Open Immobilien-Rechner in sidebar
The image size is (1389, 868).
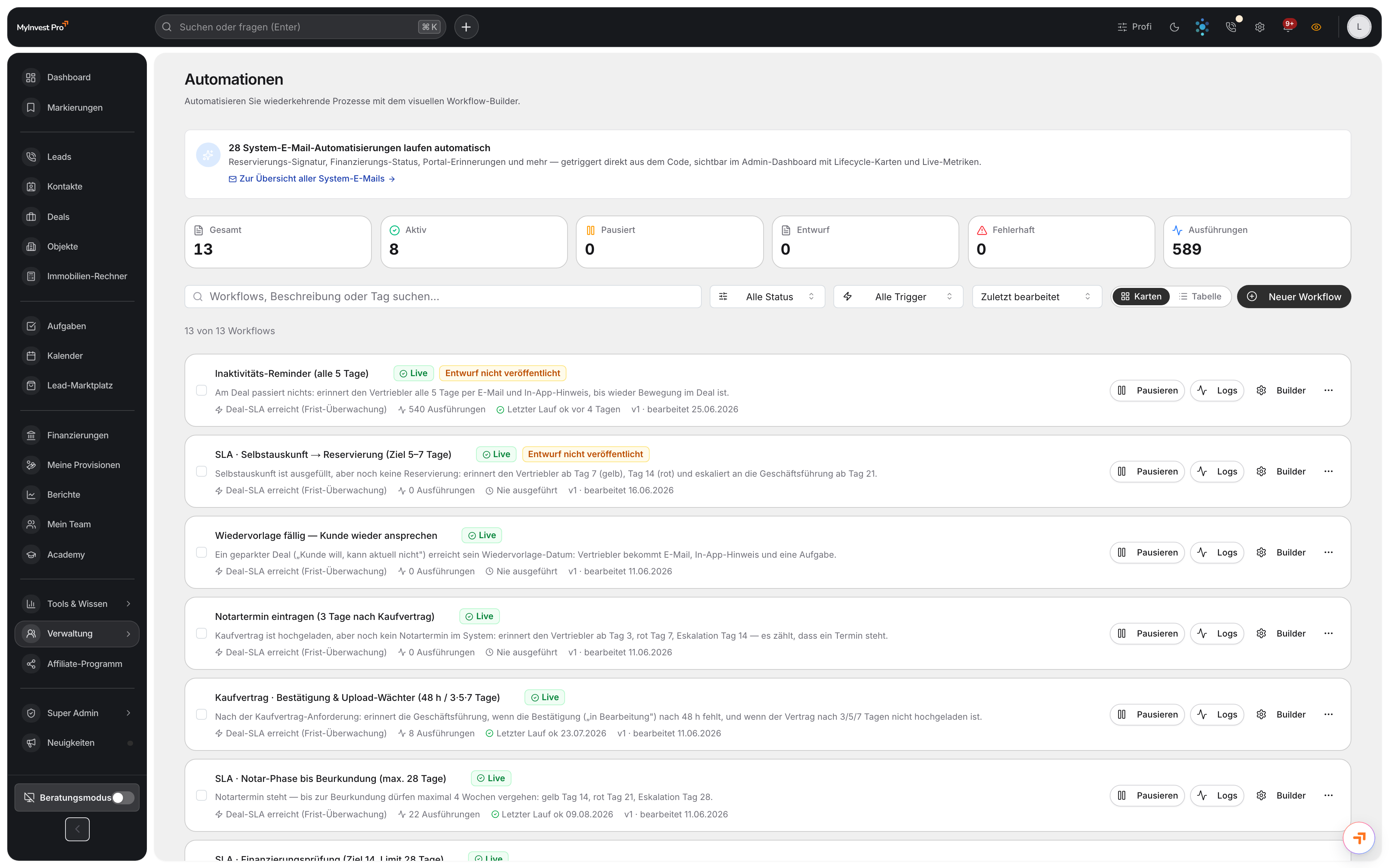[x=77, y=276]
